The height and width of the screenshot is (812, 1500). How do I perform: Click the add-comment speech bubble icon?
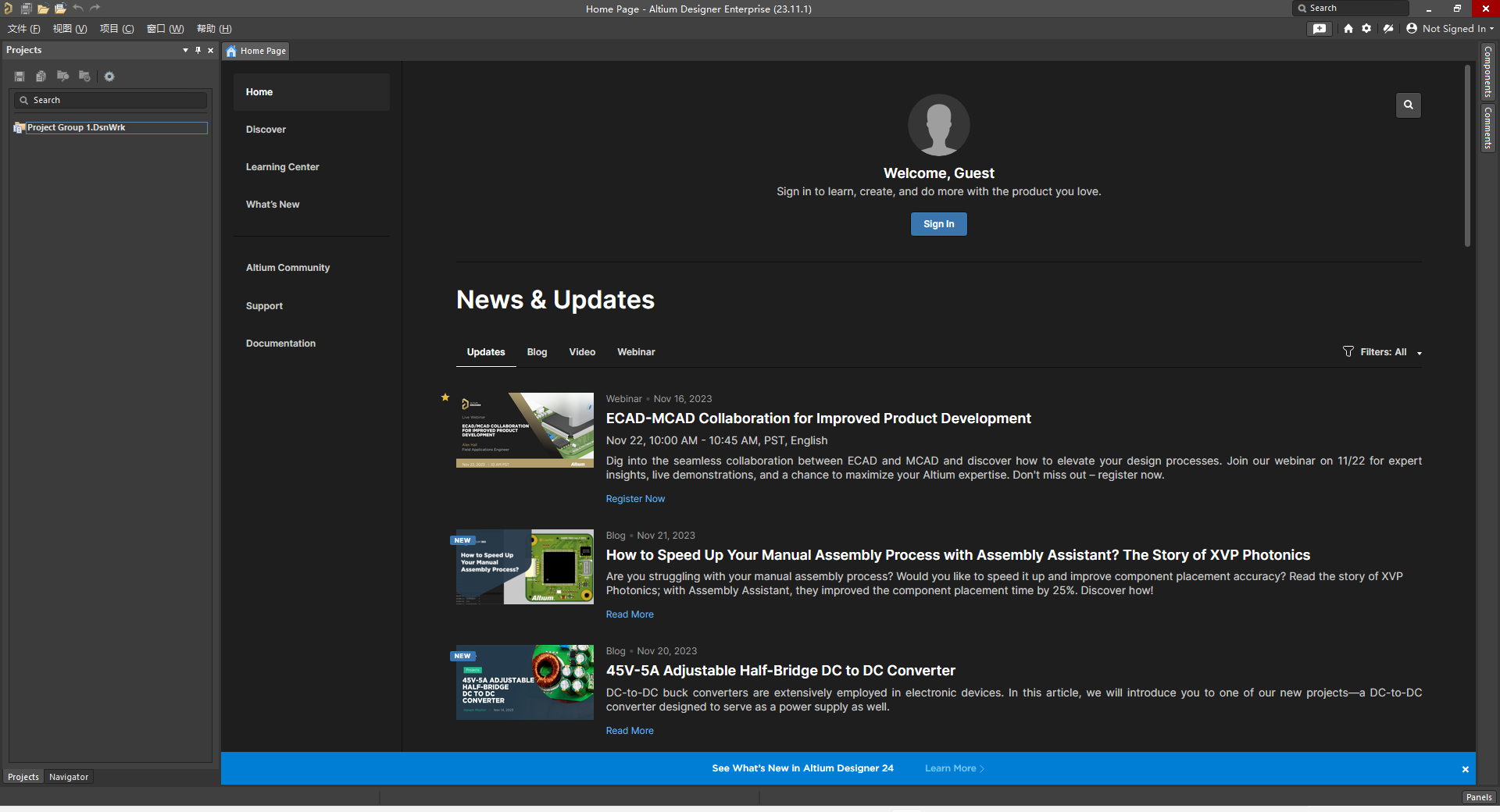coord(1320,29)
